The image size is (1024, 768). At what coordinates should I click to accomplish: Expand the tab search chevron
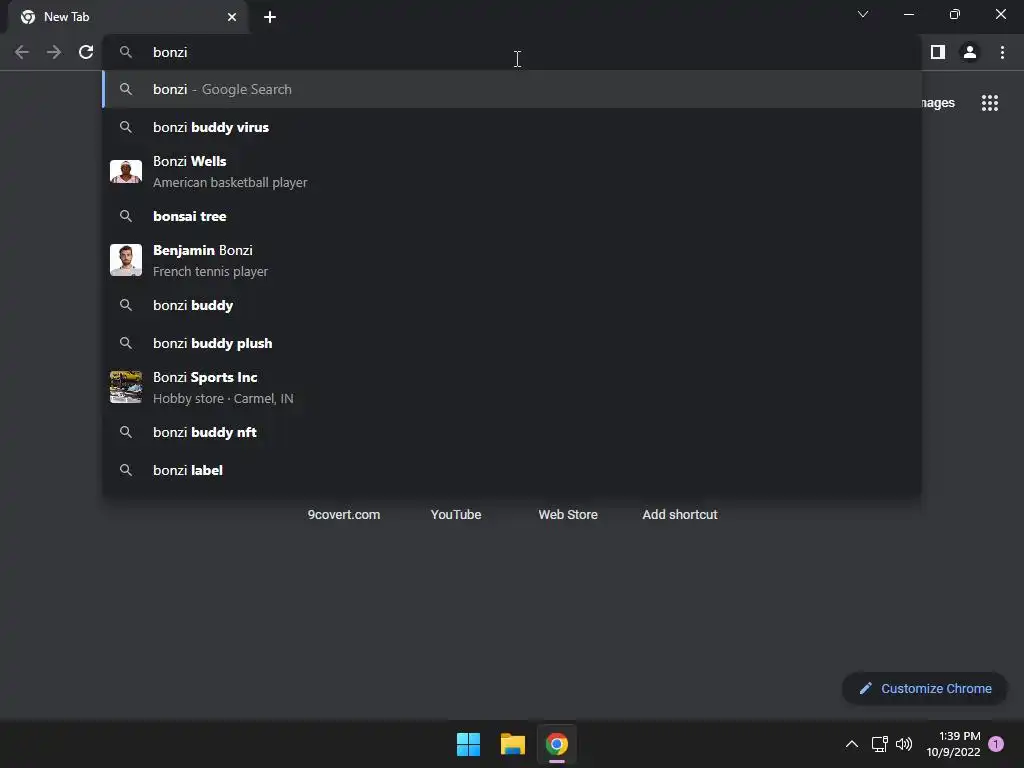tap(863, 14)
